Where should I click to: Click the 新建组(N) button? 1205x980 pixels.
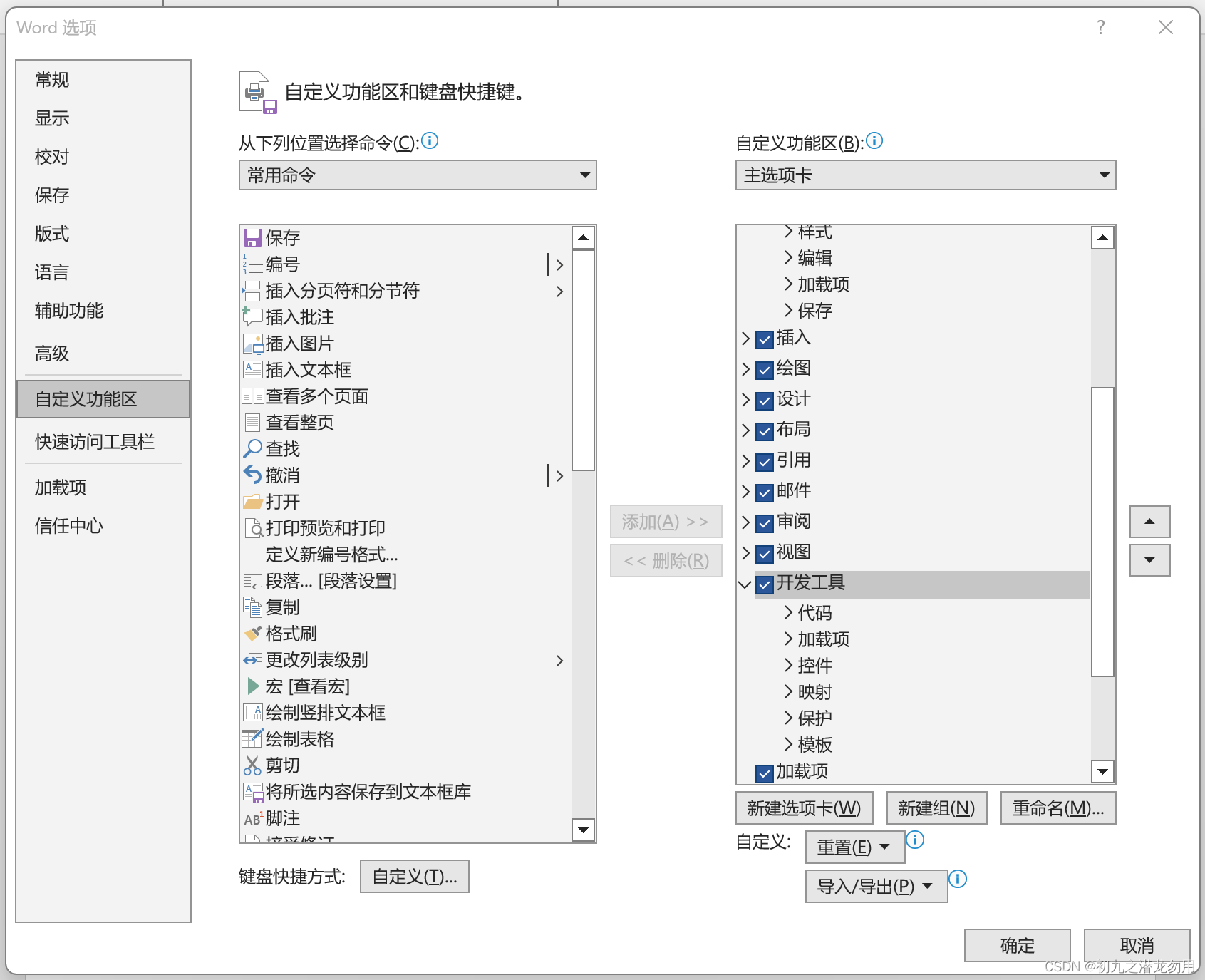(937, 808)
